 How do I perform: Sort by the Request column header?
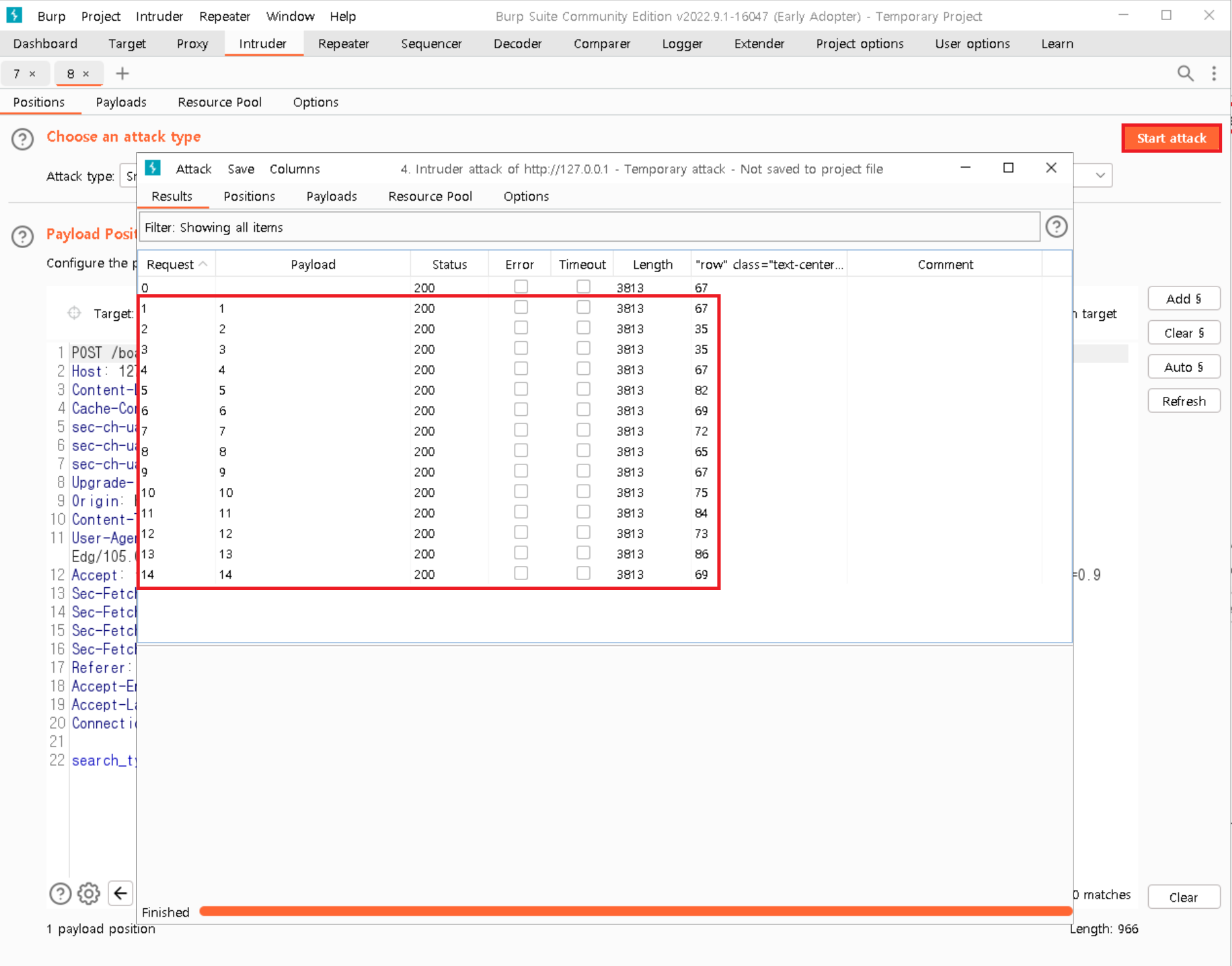click(177, 264)
